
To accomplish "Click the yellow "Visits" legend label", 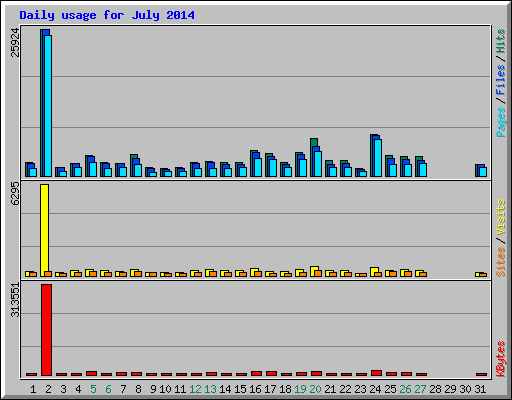I will [501, 218].
